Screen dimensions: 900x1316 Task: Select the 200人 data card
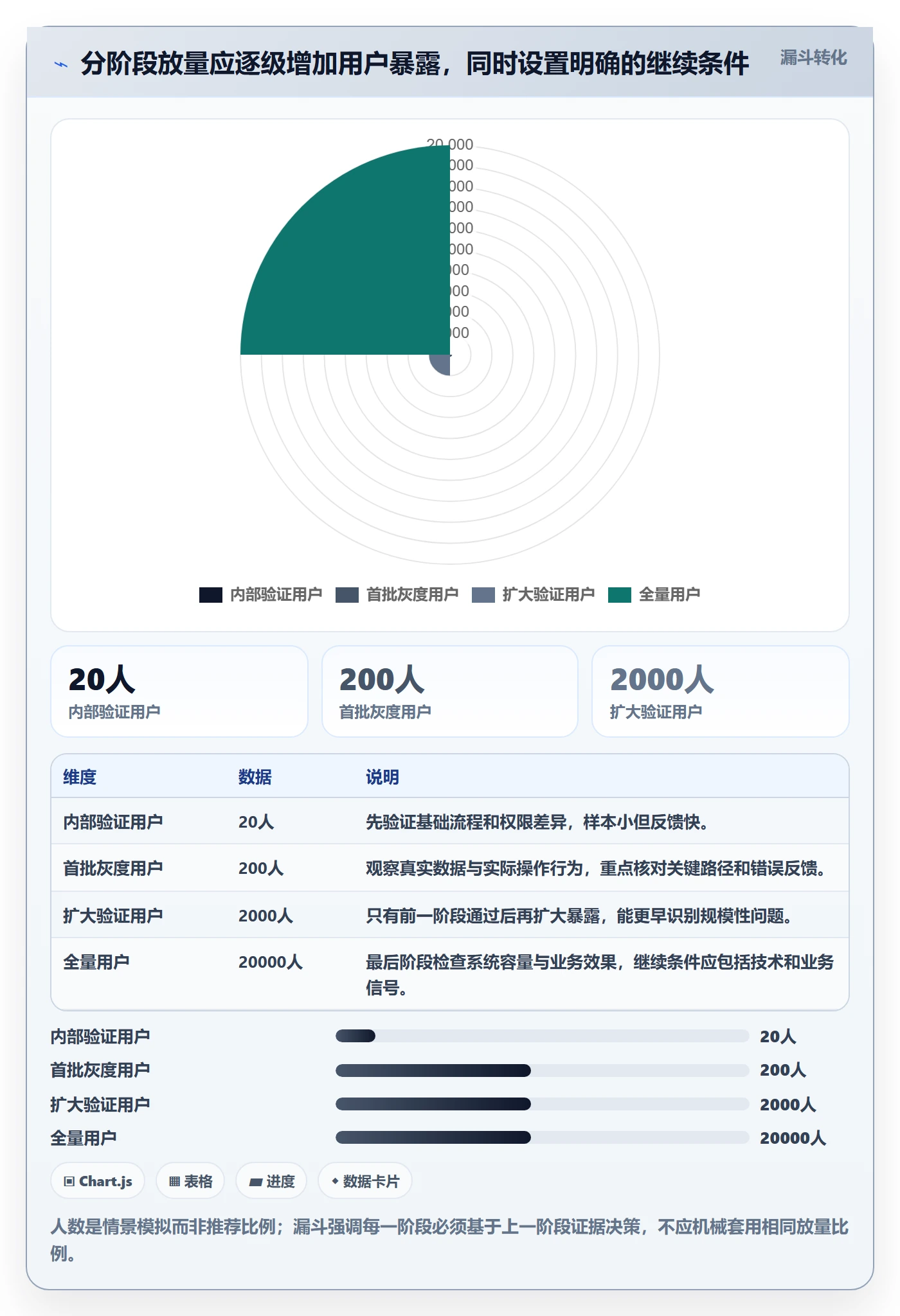pyautogui.click(x=450, y=691)
